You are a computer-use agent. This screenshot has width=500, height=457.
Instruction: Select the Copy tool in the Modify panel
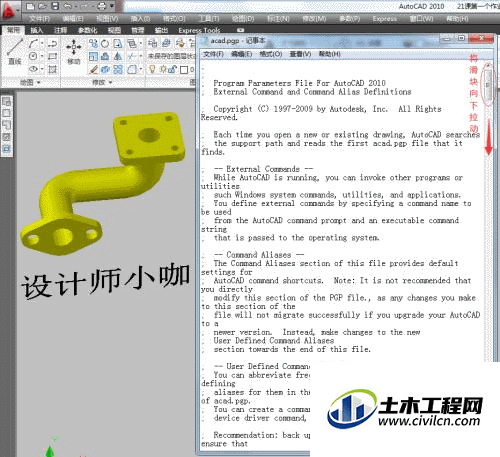[93, 43]
